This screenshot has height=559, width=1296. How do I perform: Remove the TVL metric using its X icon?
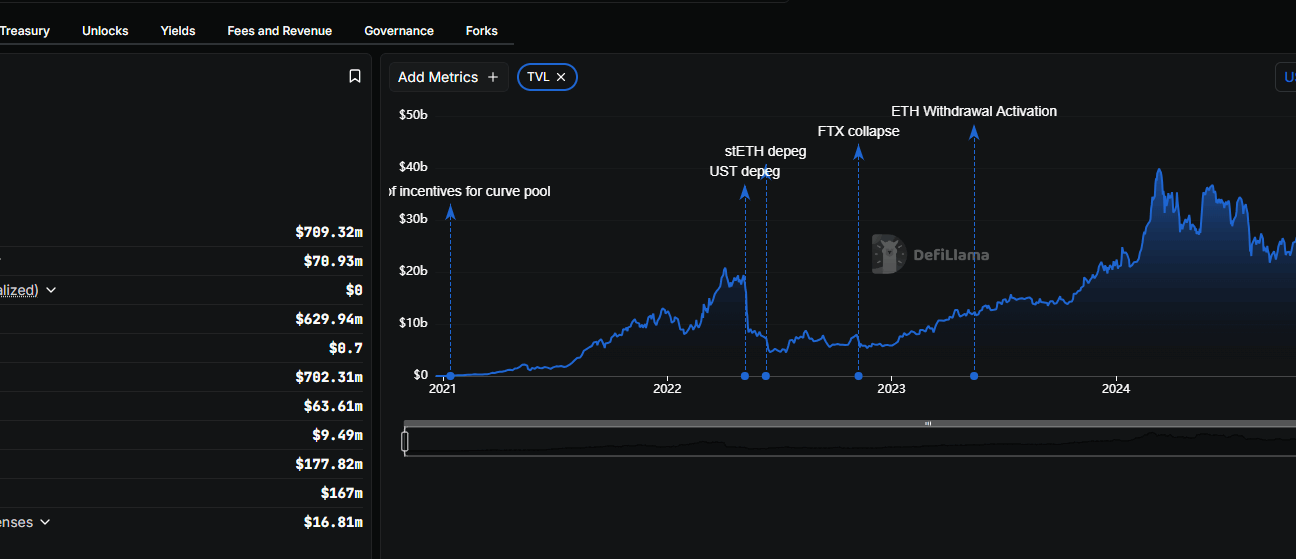click(x=561, y=77)
